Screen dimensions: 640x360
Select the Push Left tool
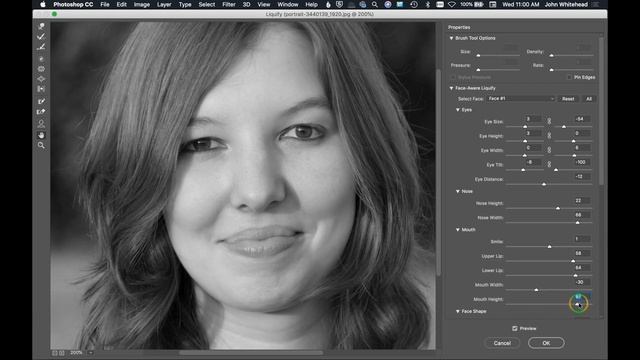(41, 89)
